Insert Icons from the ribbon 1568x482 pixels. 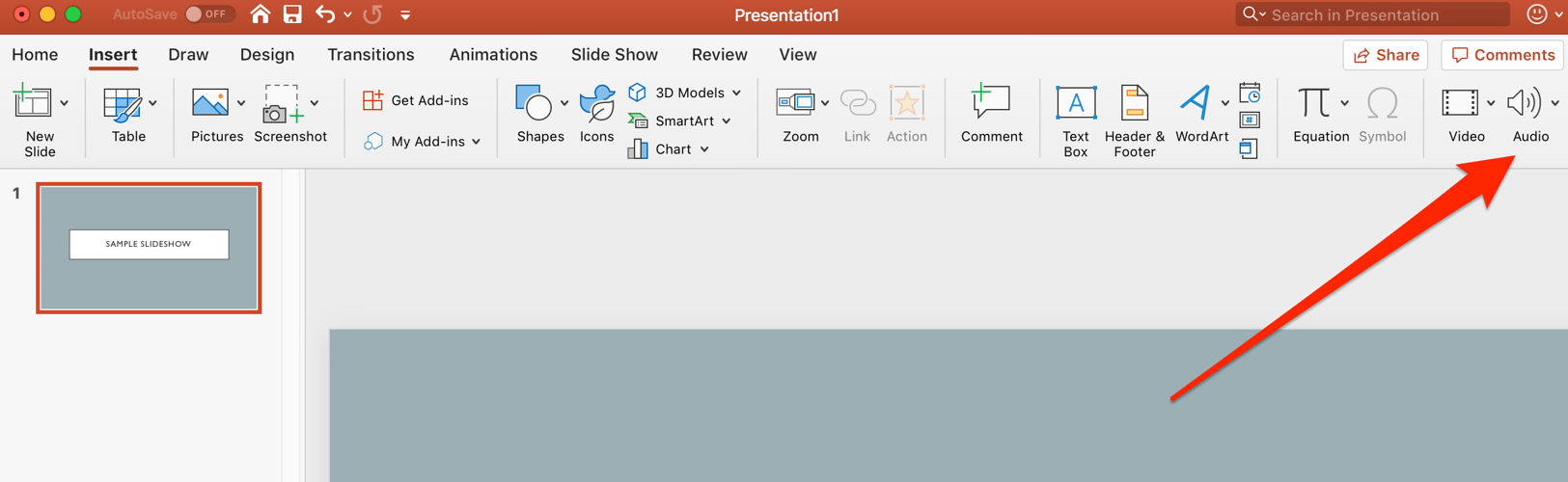[596, 115]
